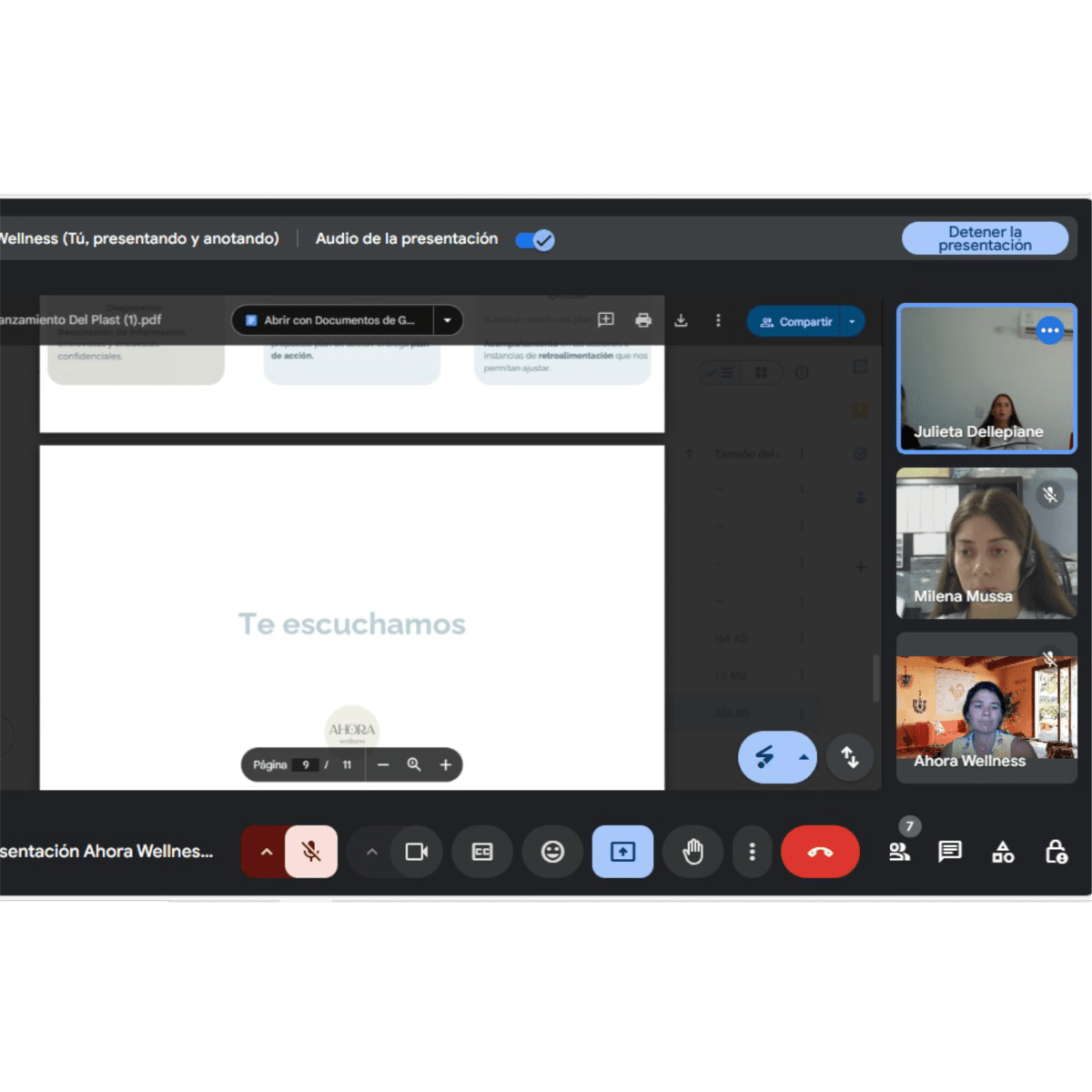
Task: Open more options three-dot menu in call bar
Action: coord(752,852)
